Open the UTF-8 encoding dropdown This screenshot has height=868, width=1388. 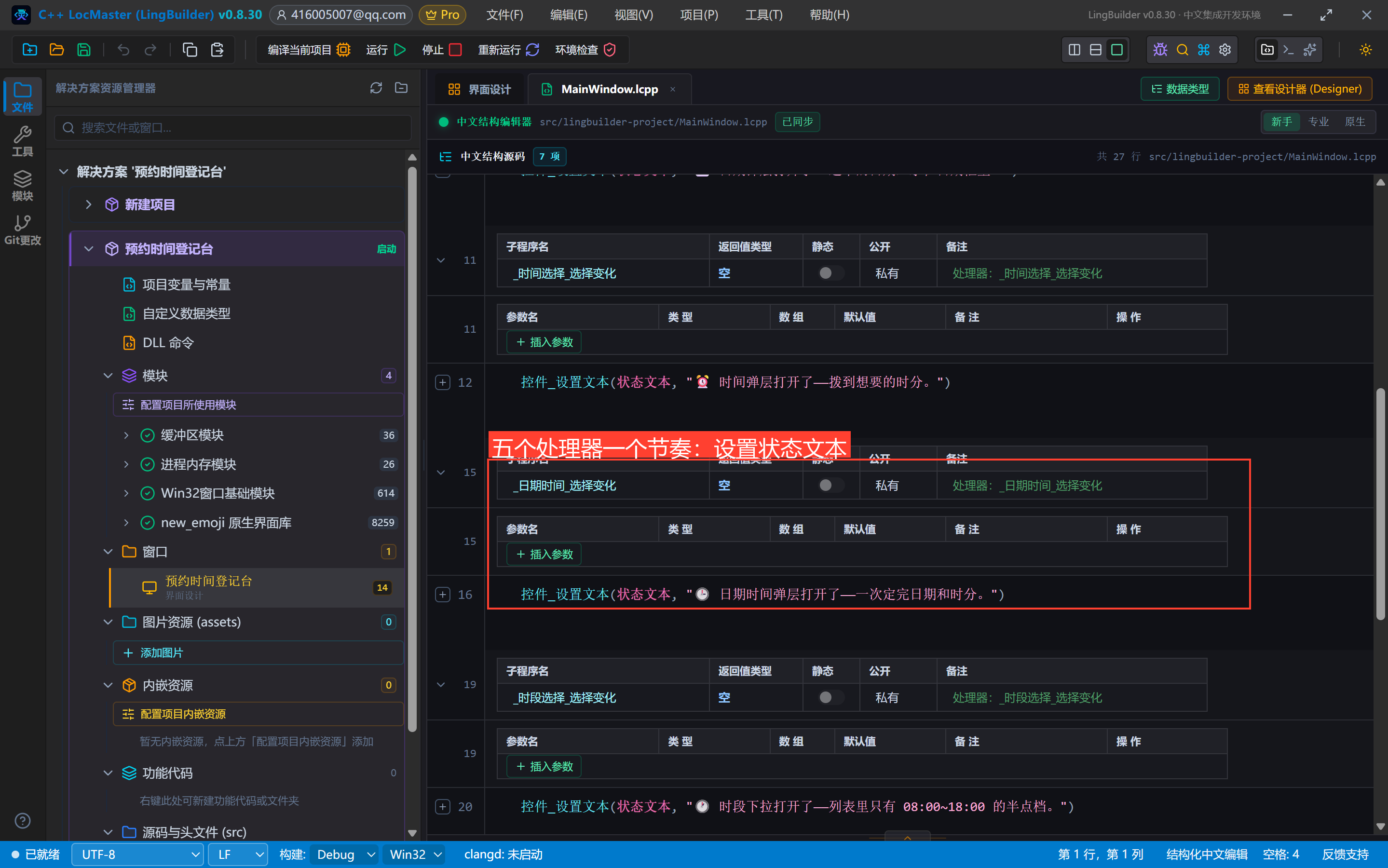(x=138, y=854)
